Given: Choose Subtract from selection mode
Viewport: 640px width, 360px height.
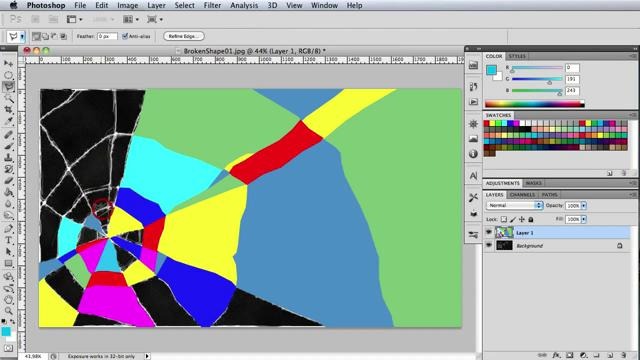Looking at the screenshot, I should click(54, 36).
